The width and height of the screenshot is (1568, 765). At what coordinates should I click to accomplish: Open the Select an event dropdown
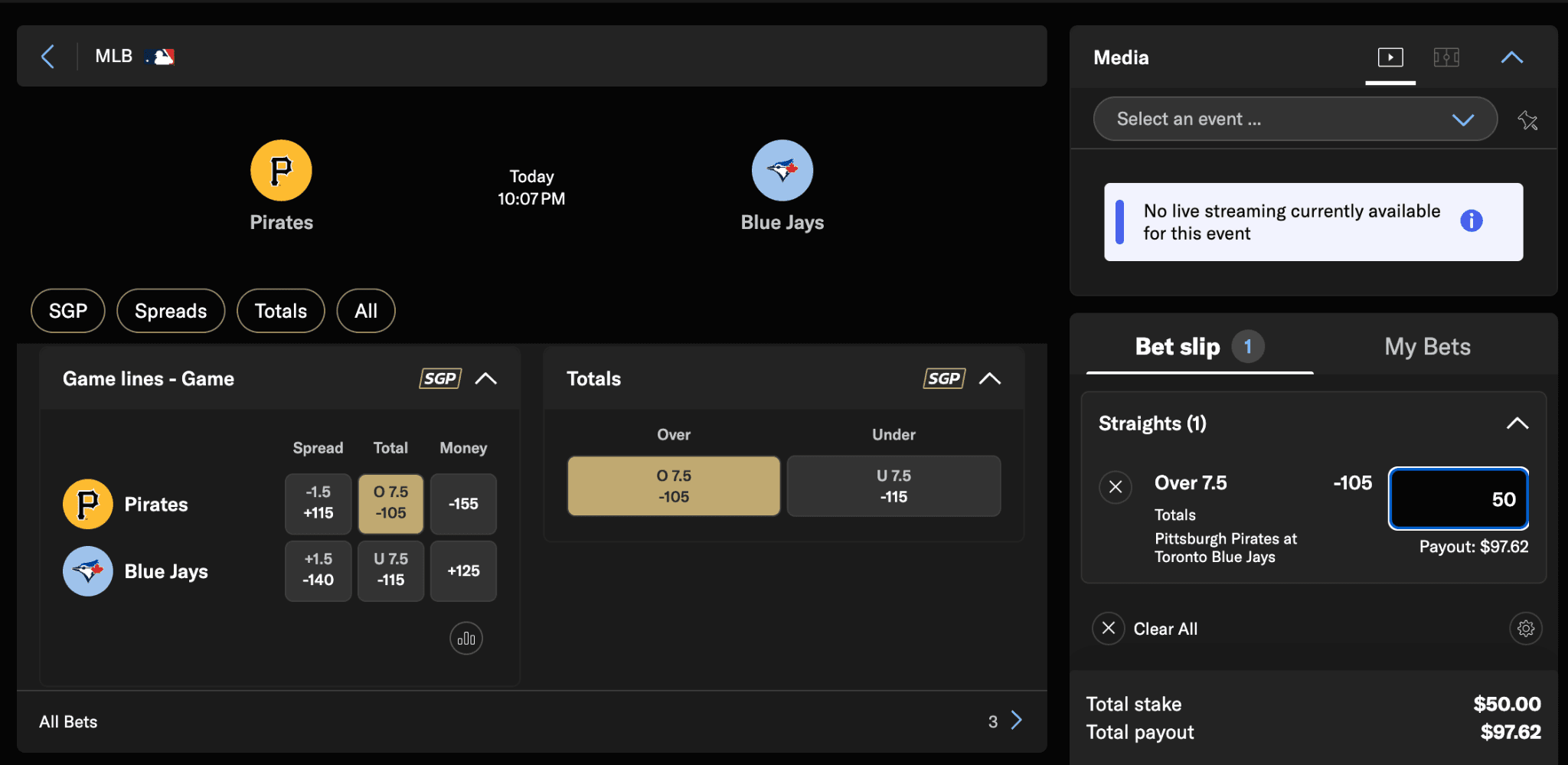pyautogui.click(x=1295, y=119)
